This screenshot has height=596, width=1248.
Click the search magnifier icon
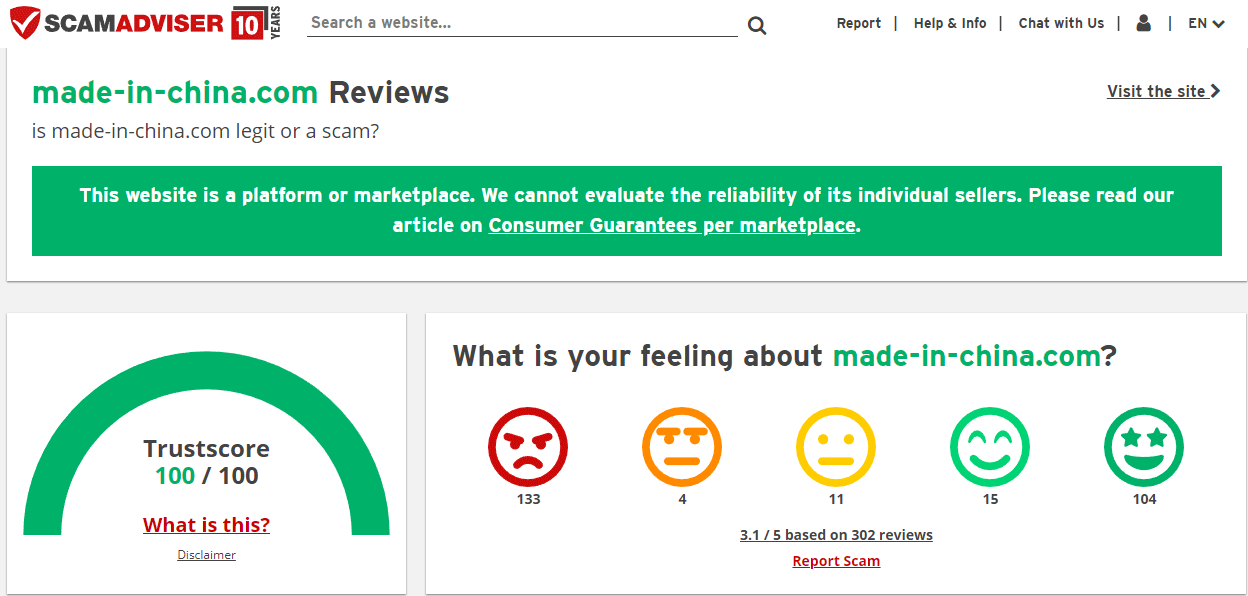click(x=757, y=25)
